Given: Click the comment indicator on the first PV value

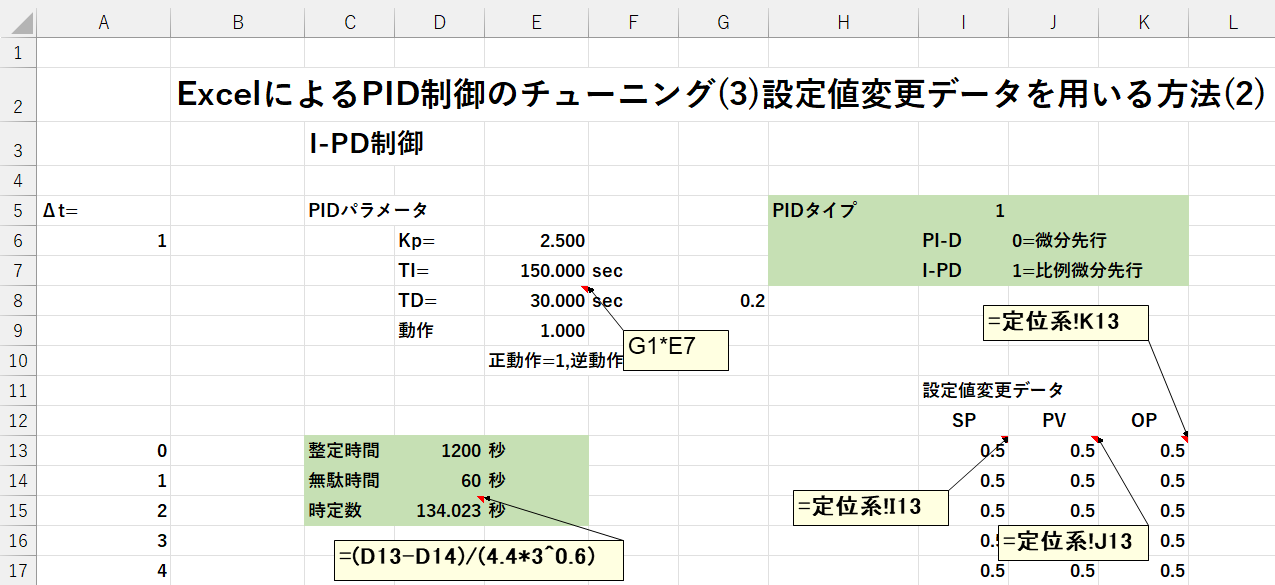Looking at the screenshot, I should [1094, 438].
